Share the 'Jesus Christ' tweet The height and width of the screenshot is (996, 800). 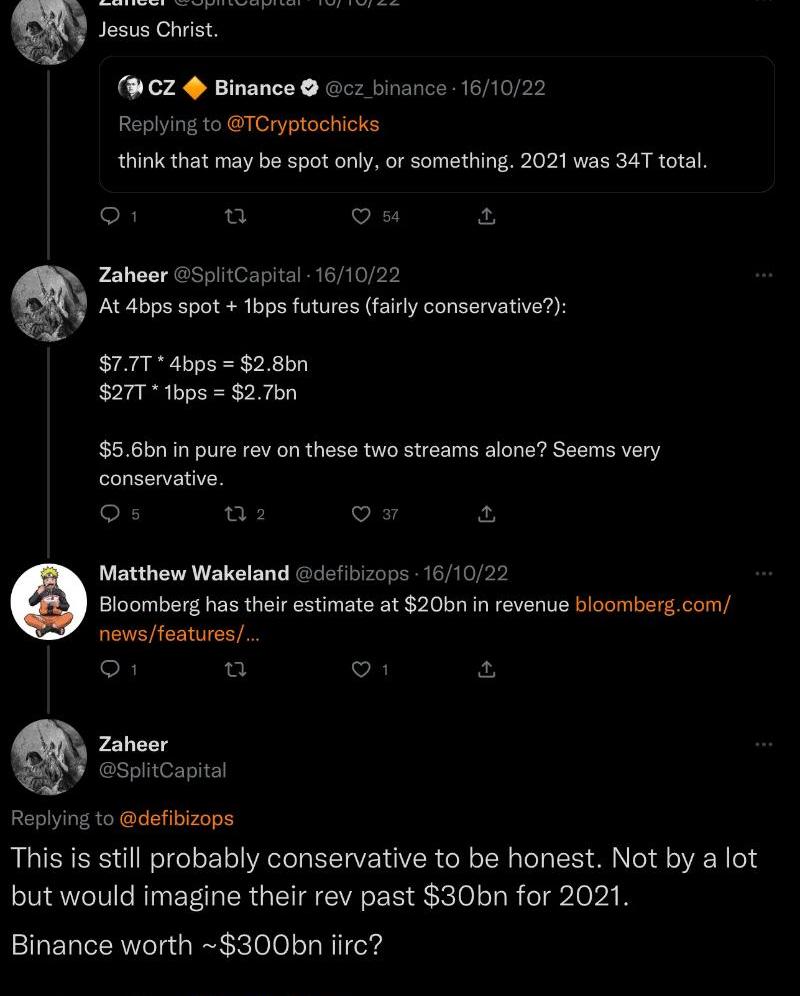487,216
